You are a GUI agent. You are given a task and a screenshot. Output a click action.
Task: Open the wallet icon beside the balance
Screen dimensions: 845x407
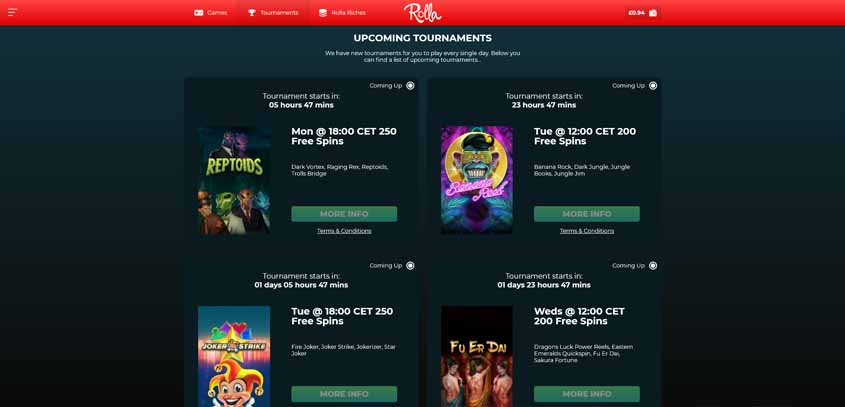coord(653,12)
